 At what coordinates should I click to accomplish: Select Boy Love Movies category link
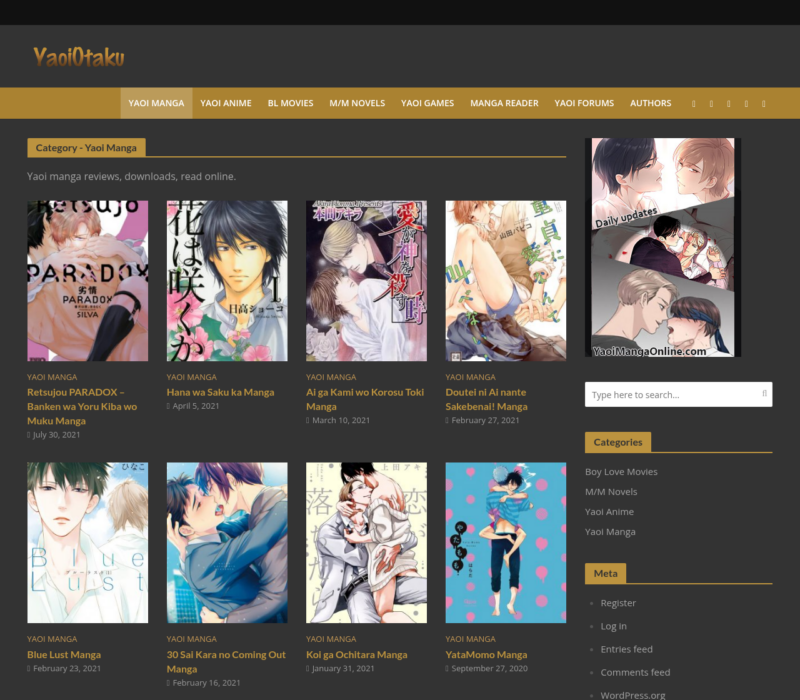pos(621,472)
